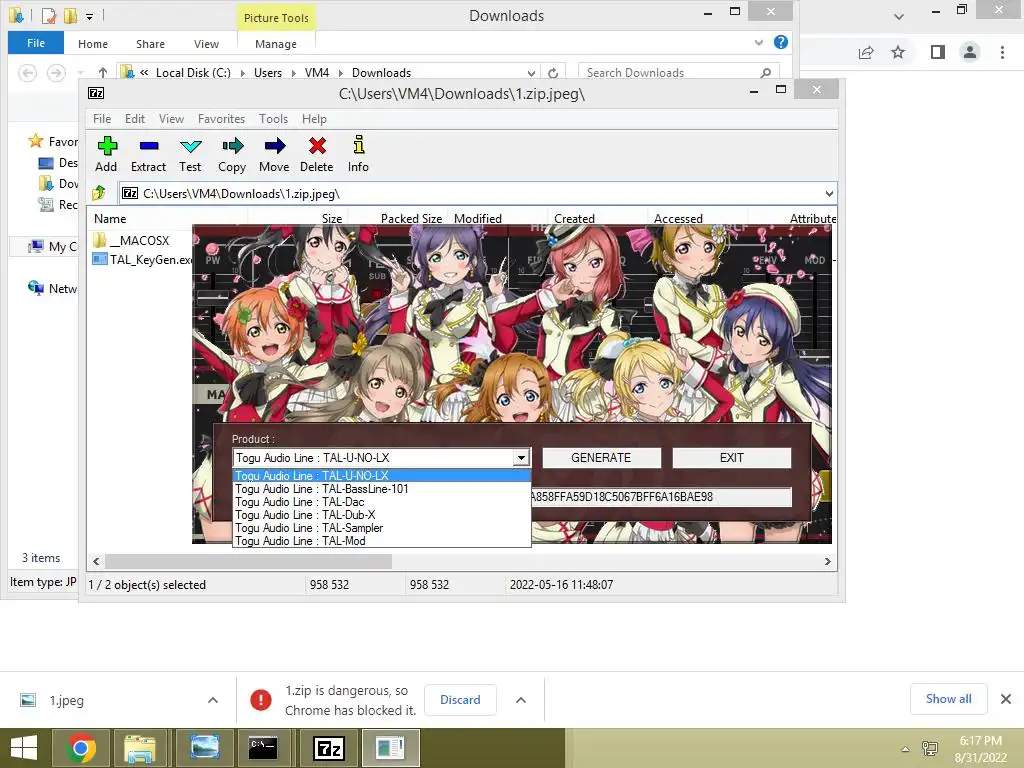Open the Chrome profile avatar

point(970,52)
